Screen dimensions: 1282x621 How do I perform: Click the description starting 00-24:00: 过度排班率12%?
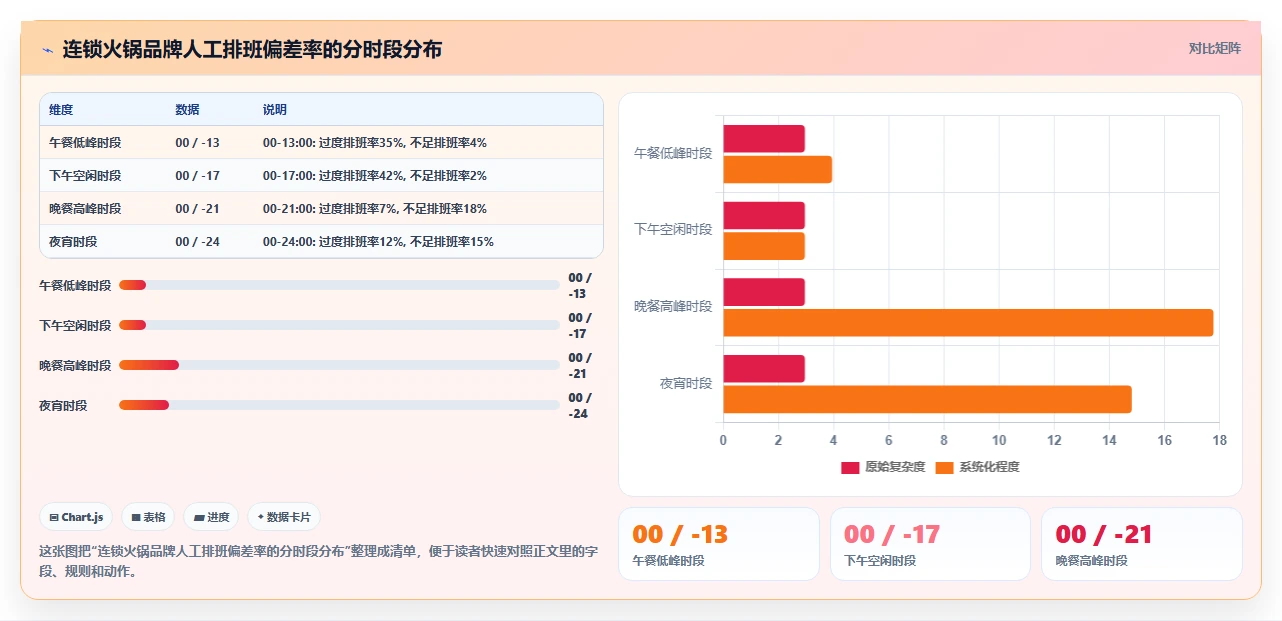pyautogui.click(x=378, y=242)
